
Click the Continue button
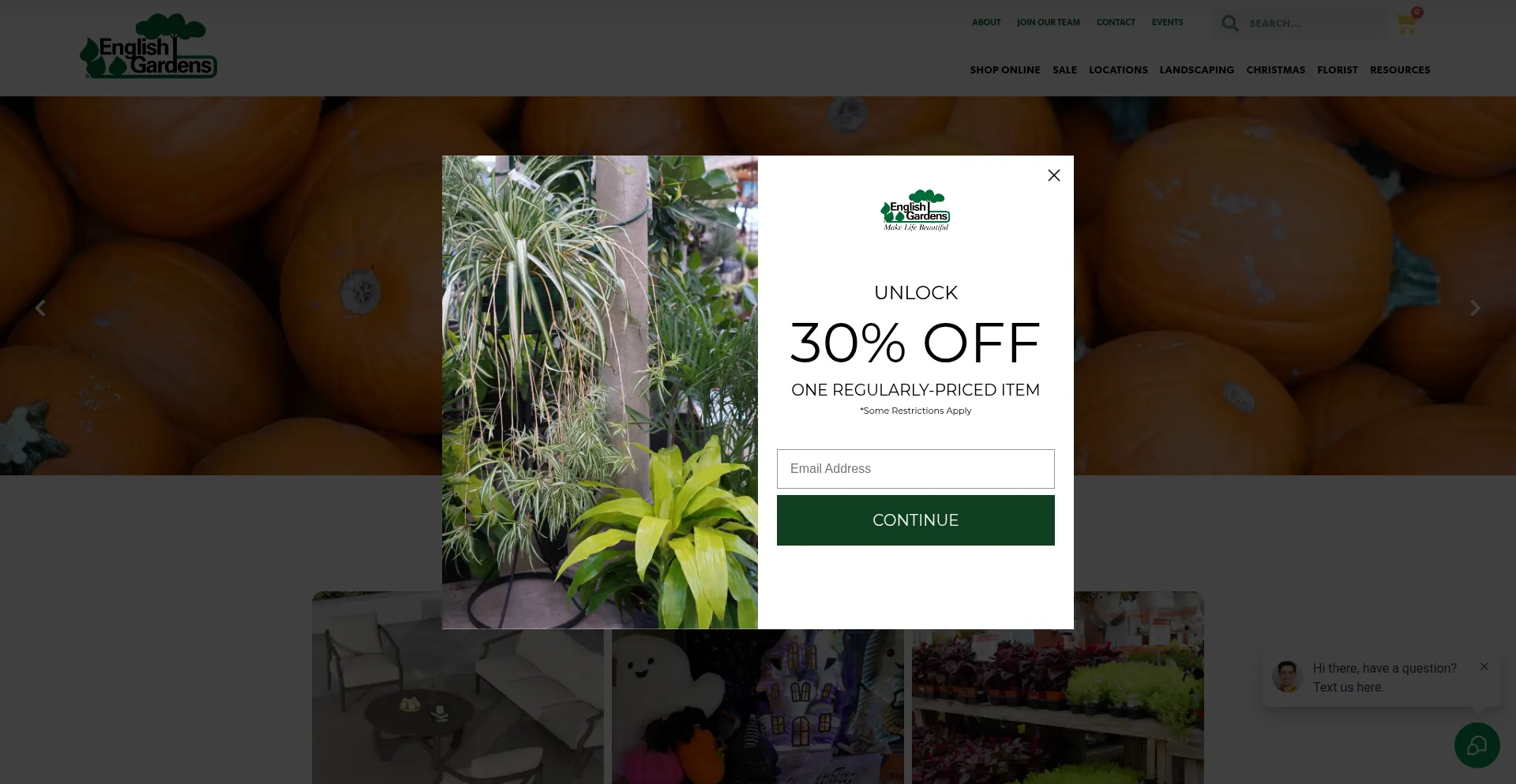coord(915,520)
